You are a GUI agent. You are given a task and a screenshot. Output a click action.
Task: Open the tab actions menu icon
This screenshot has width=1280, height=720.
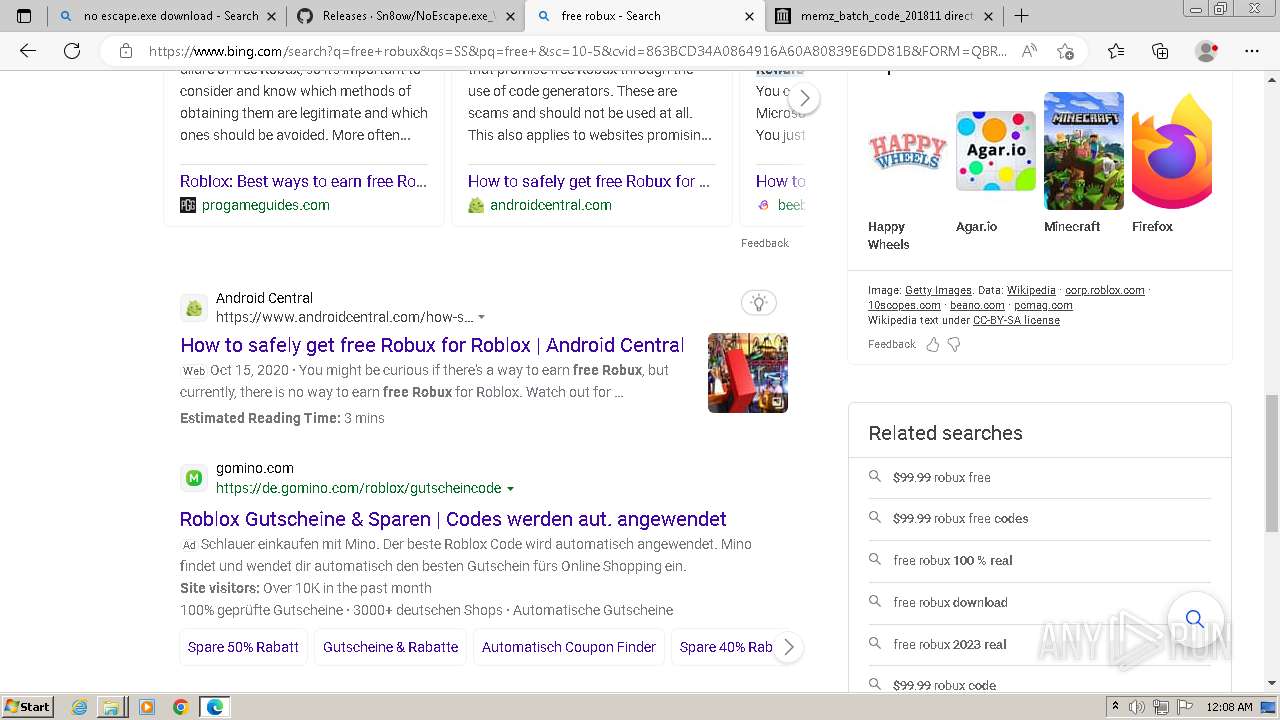(x=25, y=16)
